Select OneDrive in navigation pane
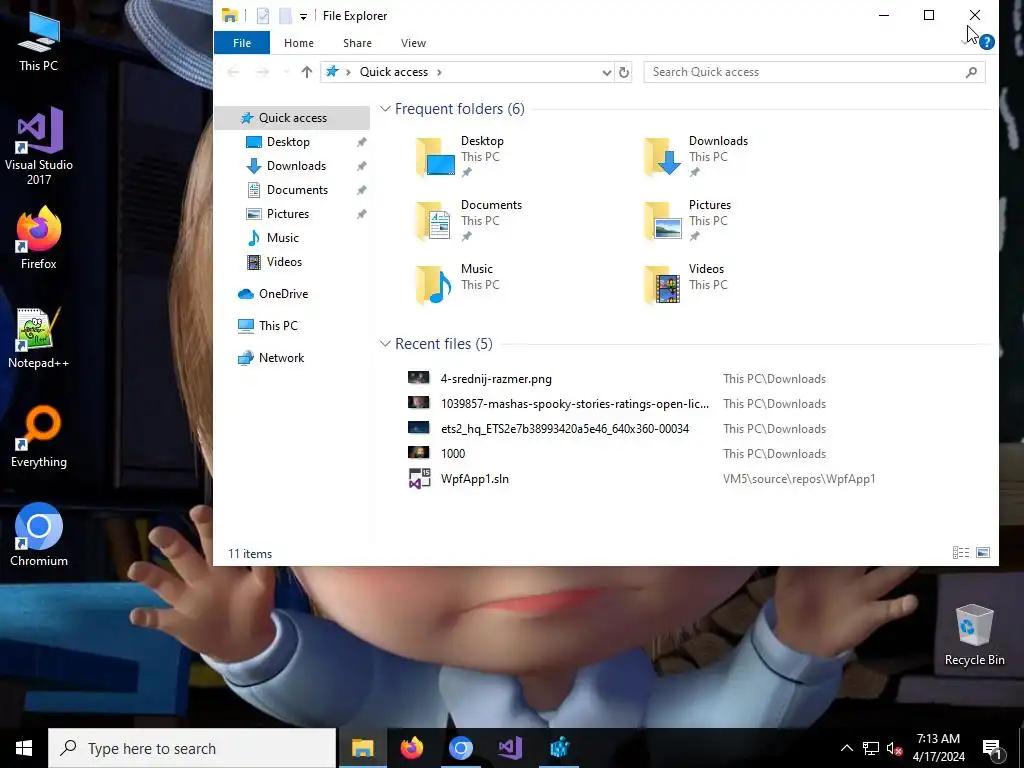 coord(283,294)
